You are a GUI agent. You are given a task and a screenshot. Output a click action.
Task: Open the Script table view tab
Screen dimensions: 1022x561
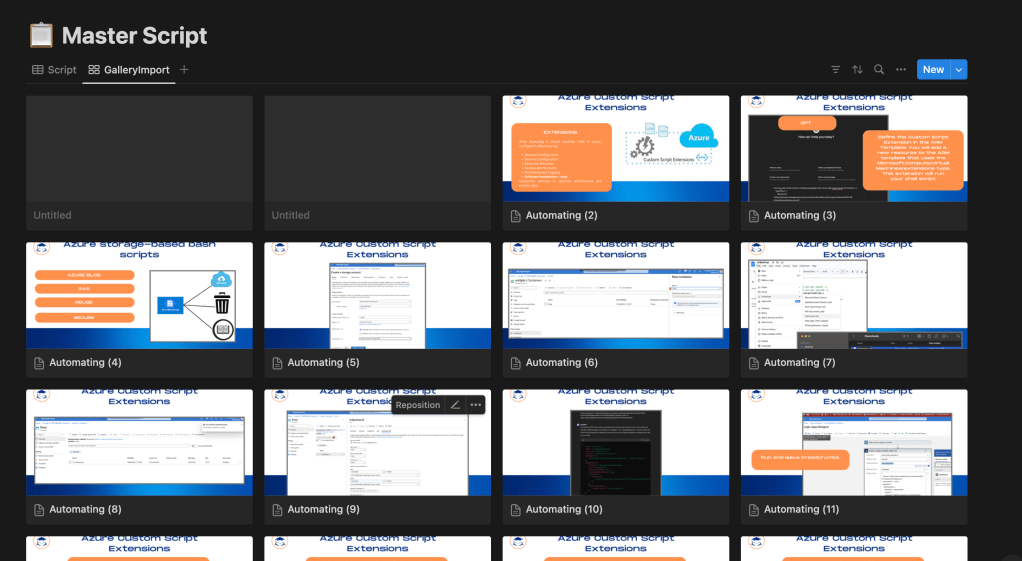[x=54, y=70]
